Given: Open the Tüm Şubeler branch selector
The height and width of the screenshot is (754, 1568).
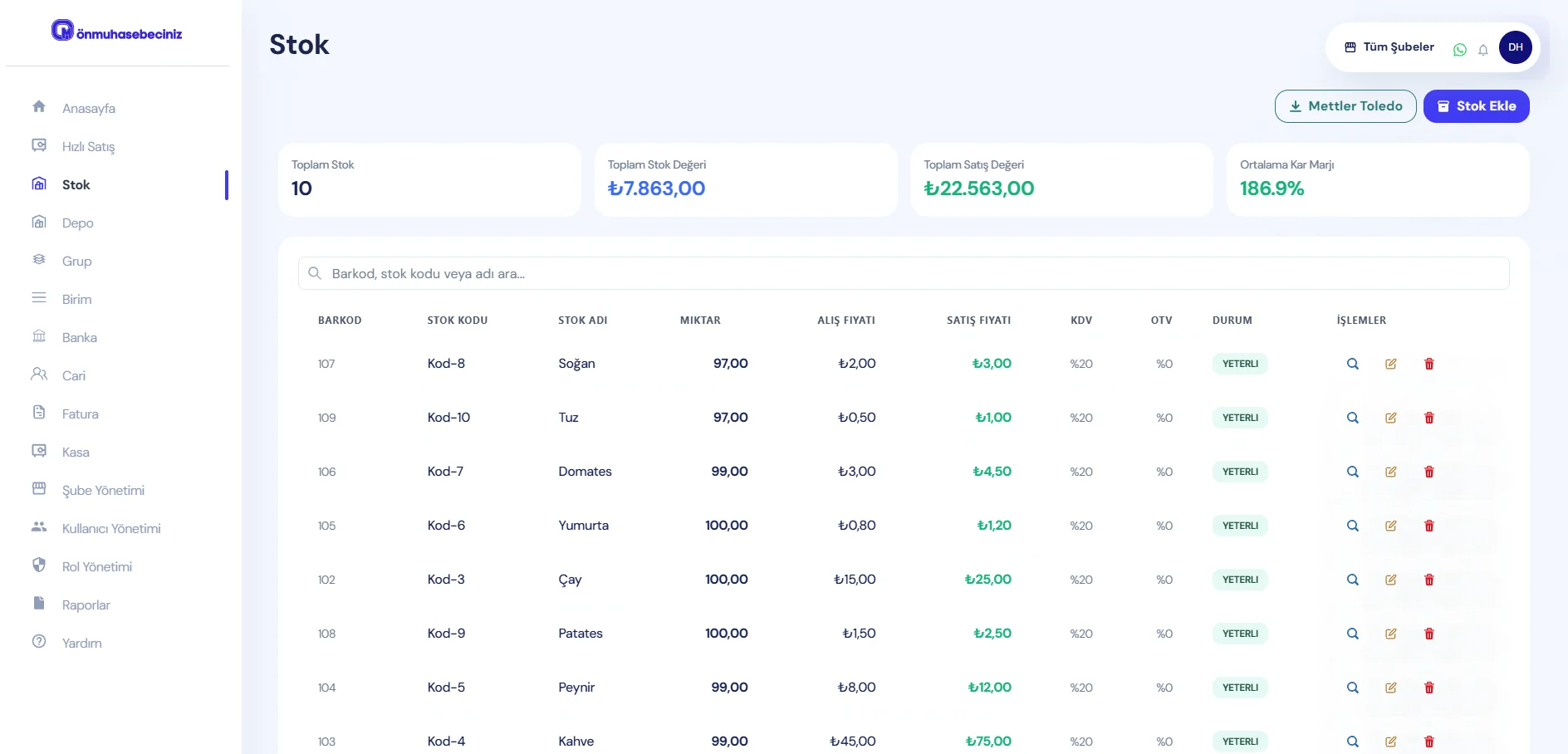Looking at the screenshot, I should click(x=1389, y=47).
